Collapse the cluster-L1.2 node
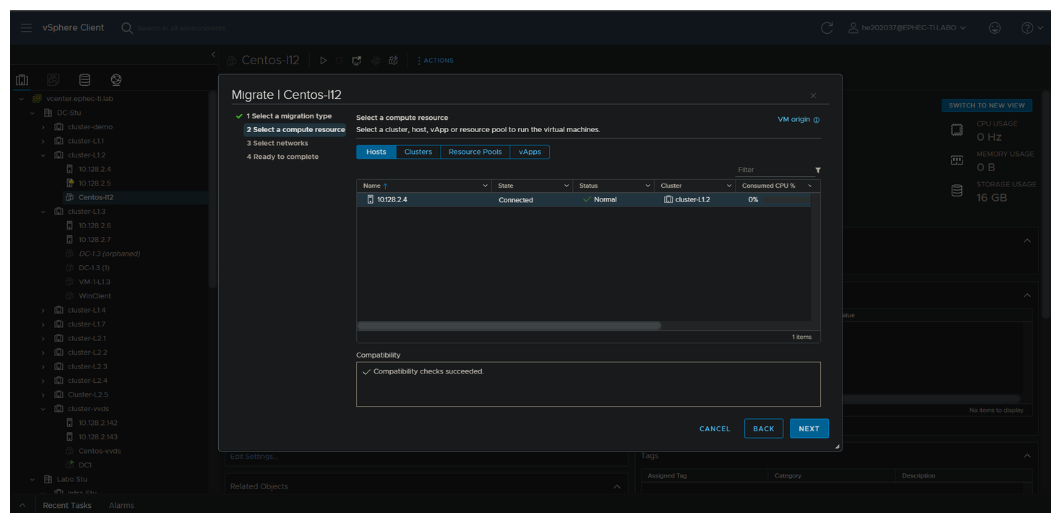The width and height of the screenshot is (1060, 523). pyautogui.click(x=43, y=155)
